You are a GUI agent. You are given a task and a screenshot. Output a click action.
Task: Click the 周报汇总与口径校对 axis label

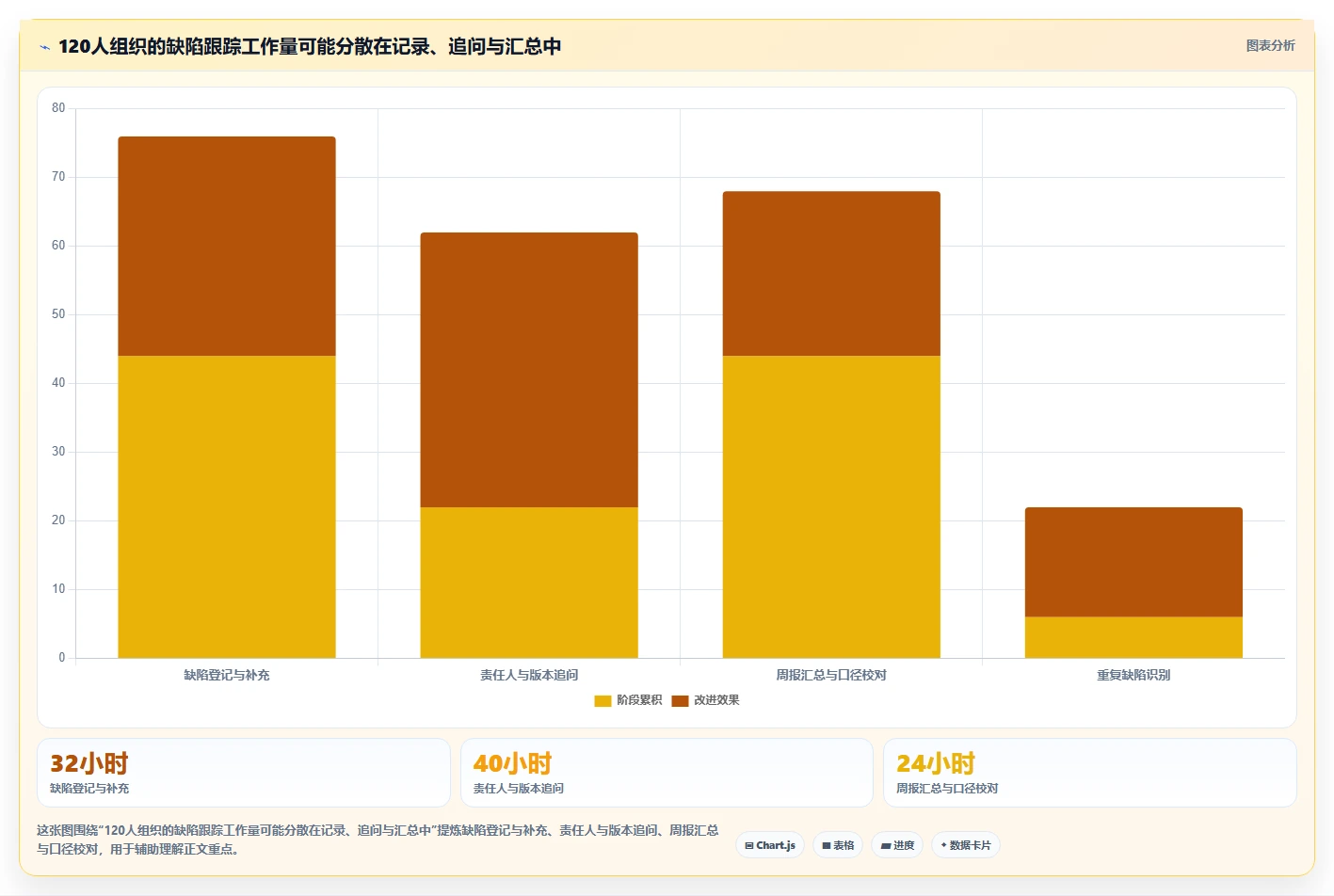831,675
